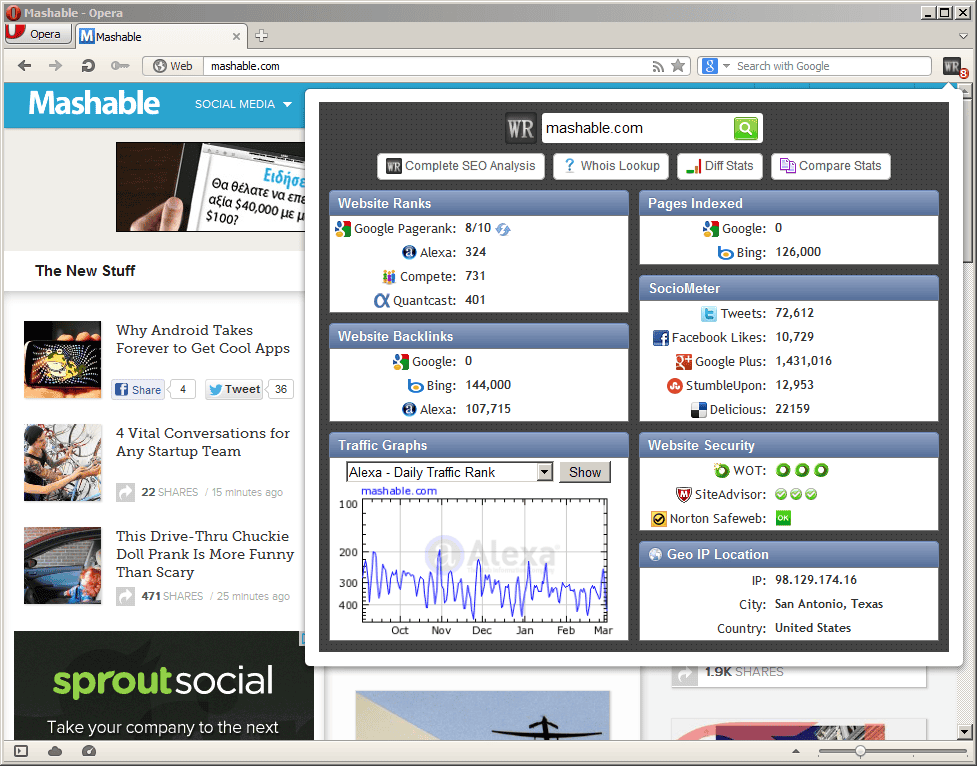Click the SiteAdvisor shield icon

click(x=684, y=494)
